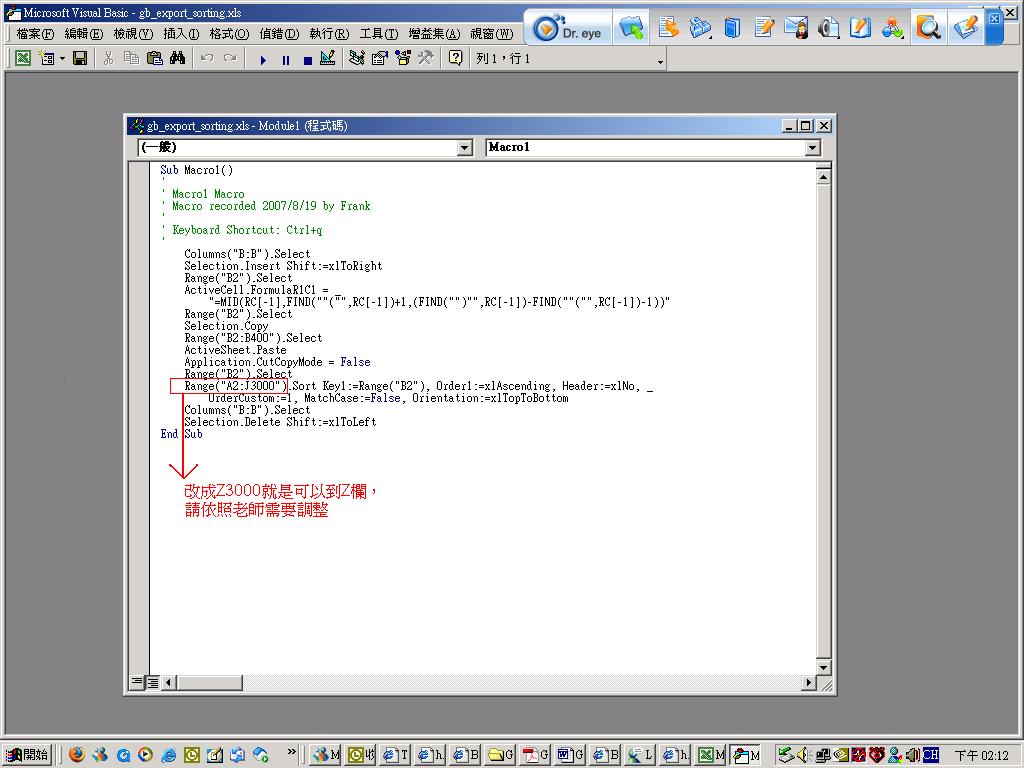Click the 開始 Start button

pos(28,755)
